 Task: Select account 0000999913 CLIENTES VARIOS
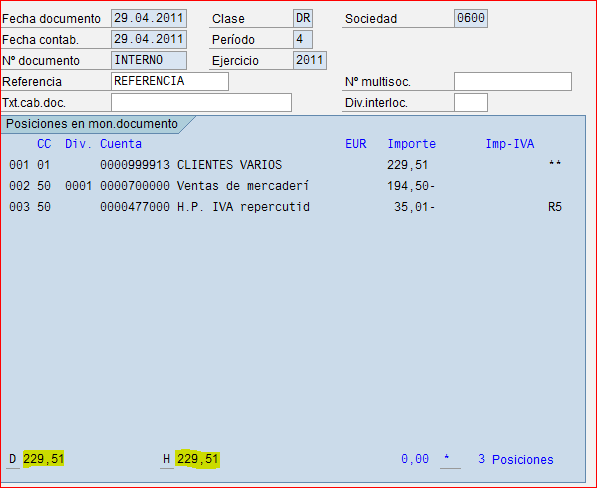pos(191,165)
